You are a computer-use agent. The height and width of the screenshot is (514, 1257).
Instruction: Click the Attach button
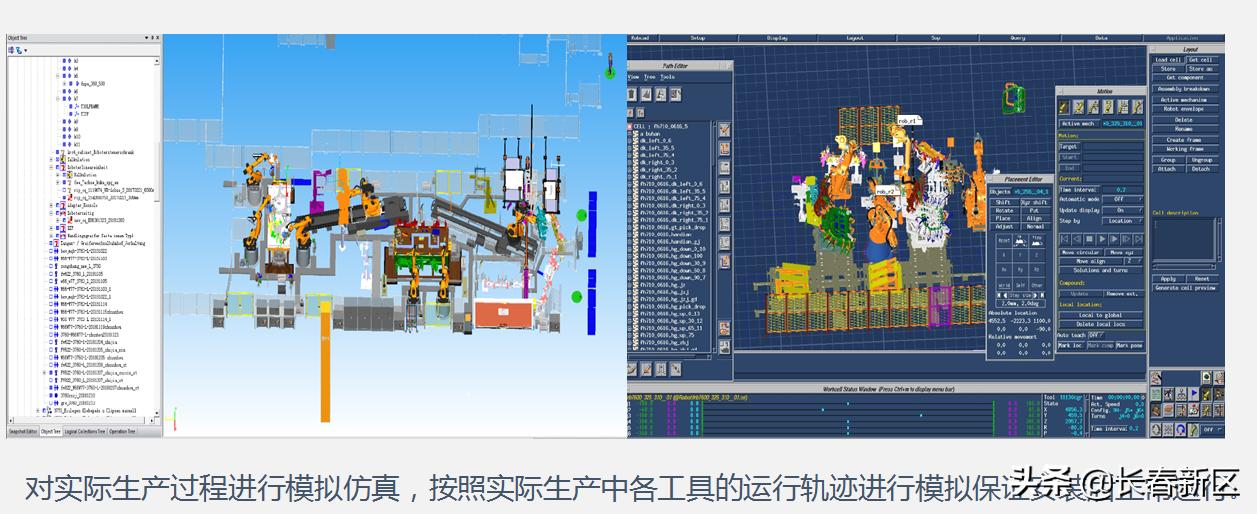pos(1168,169)
